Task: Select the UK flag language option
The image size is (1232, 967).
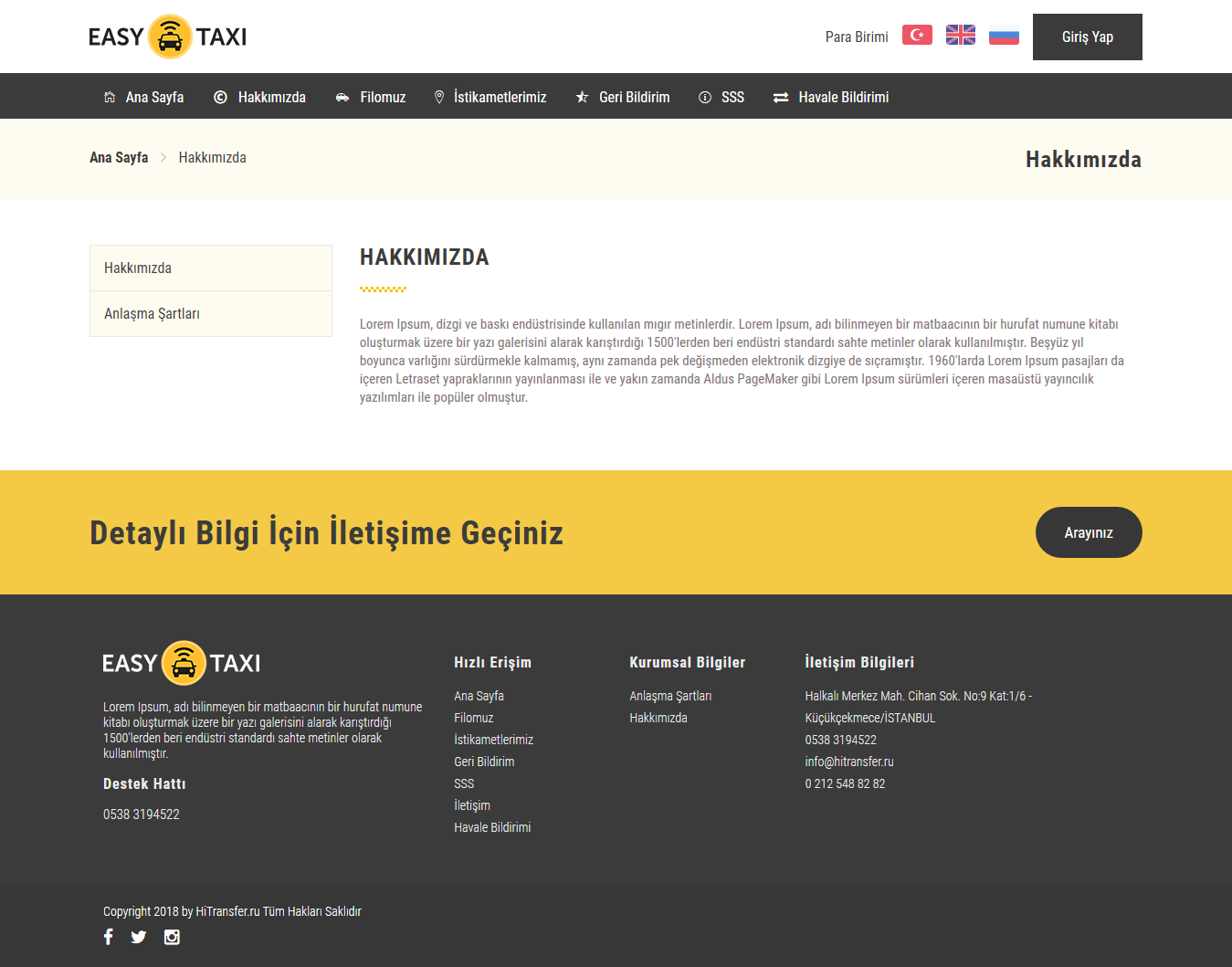Action: 961,35
